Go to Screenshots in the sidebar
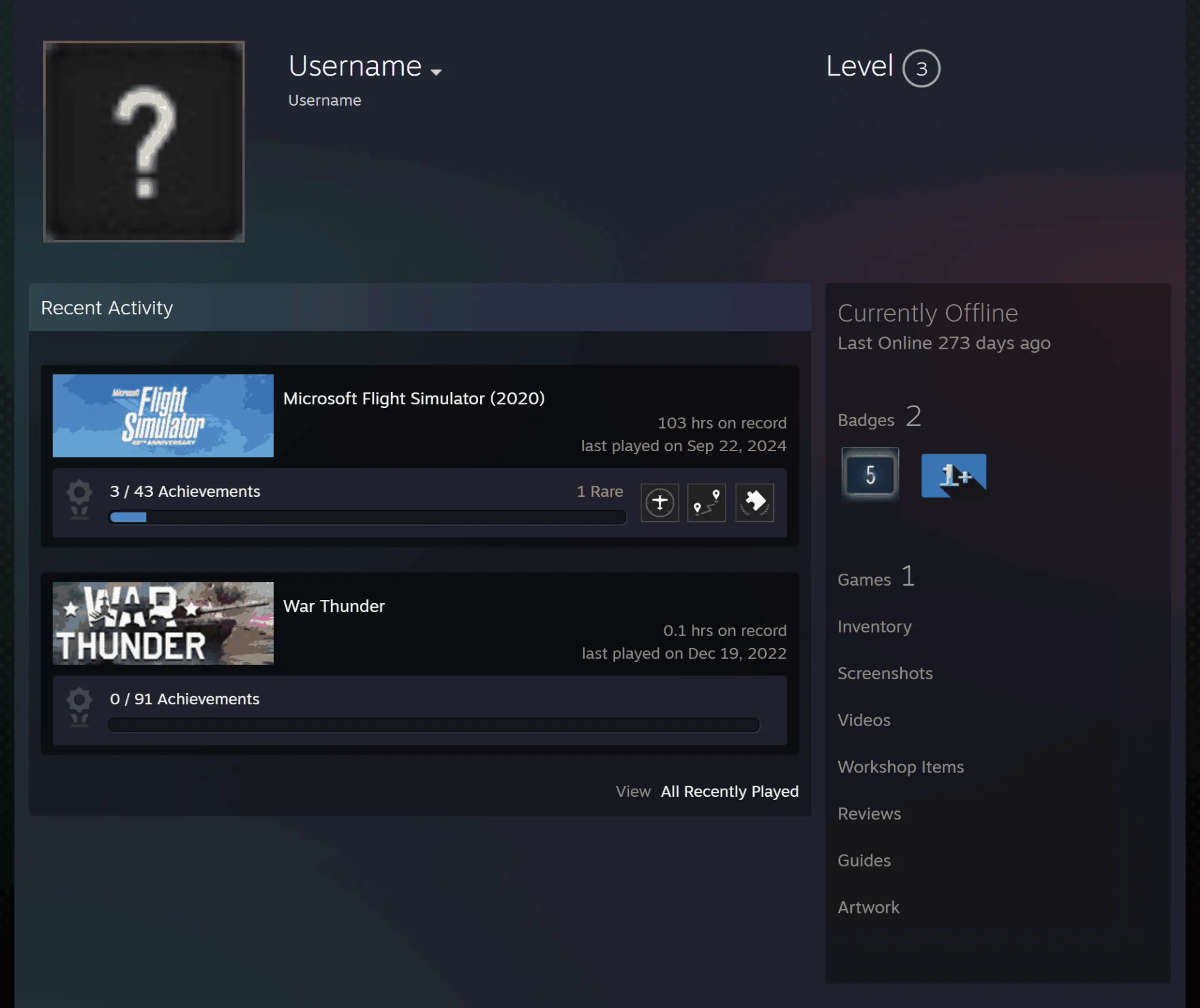 (x=885, y=673)
